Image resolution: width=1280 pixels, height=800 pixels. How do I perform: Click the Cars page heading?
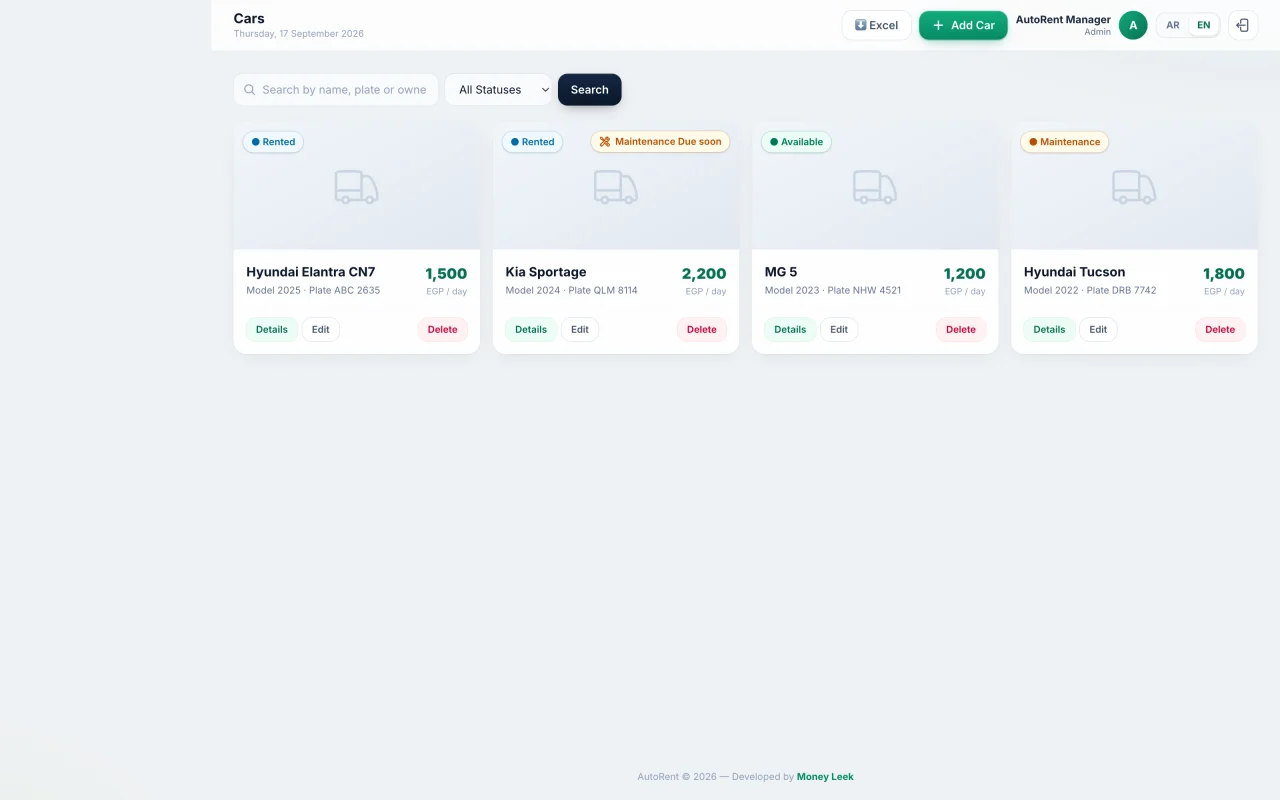[249, 18]
